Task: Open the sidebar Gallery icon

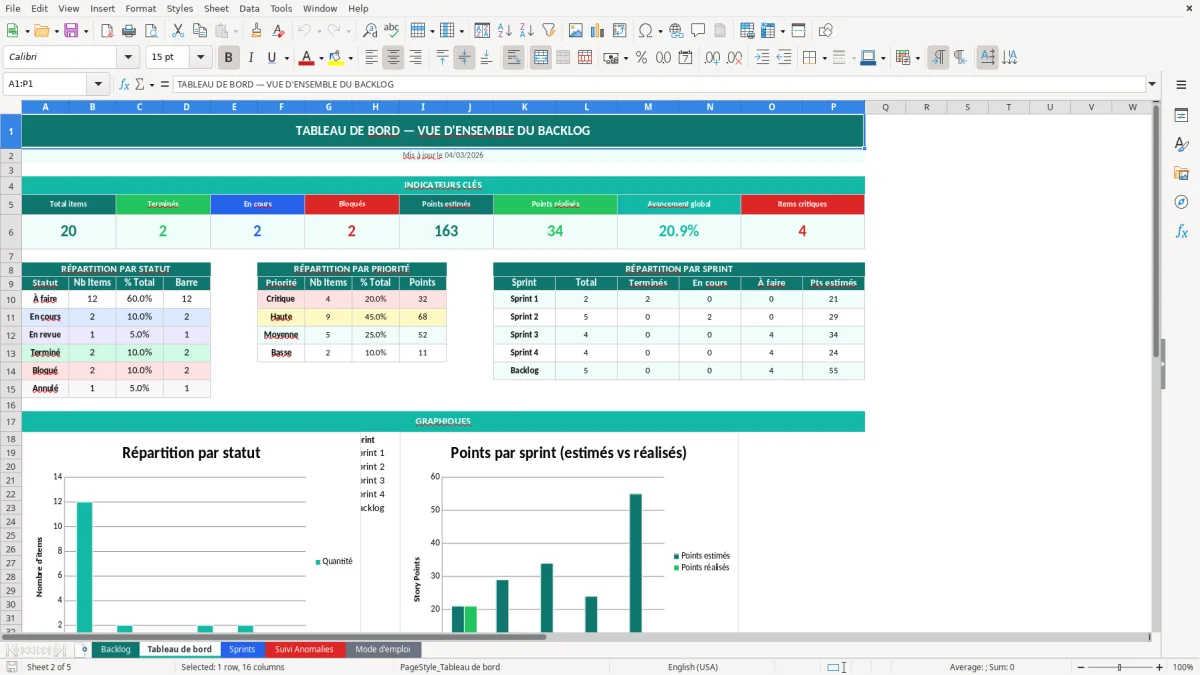Action: click(1181, 173)
